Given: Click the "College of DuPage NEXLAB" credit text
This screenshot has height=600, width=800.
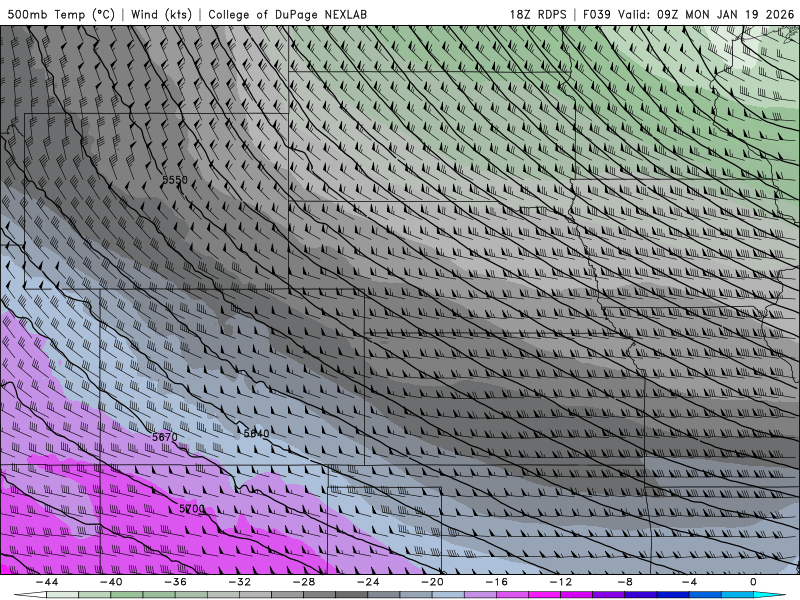Looking at the screenshot, I should (287, 14).
